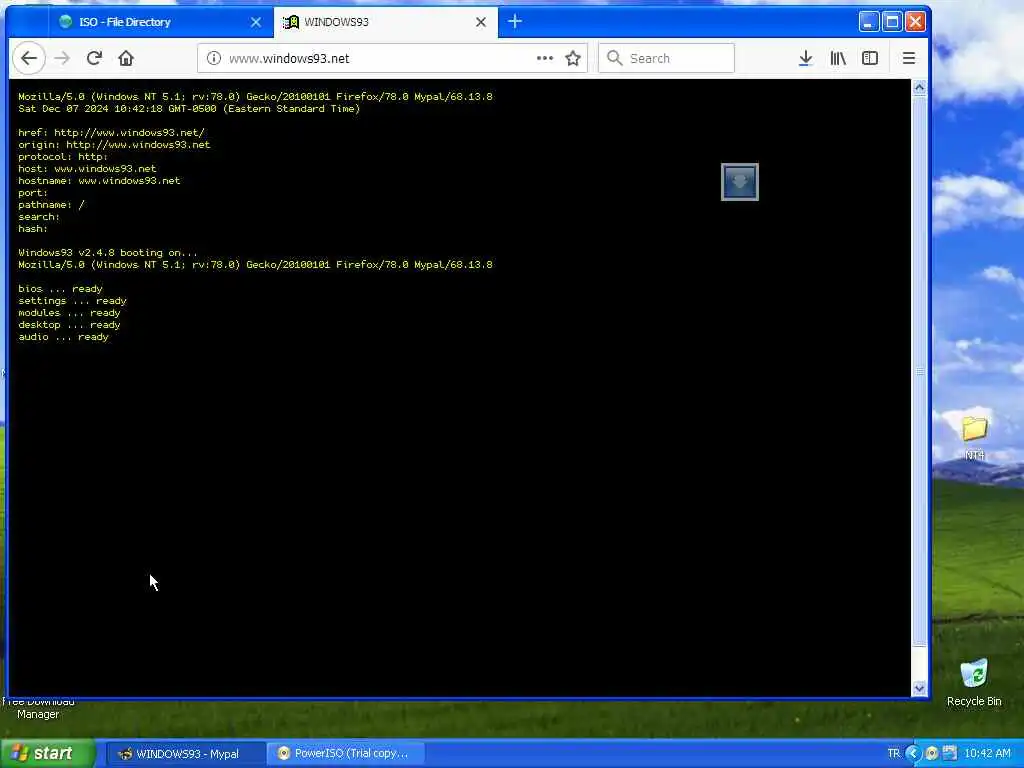1024x768 pixels.
Task: Maximize the Mypal browser window
Action: 892,22
